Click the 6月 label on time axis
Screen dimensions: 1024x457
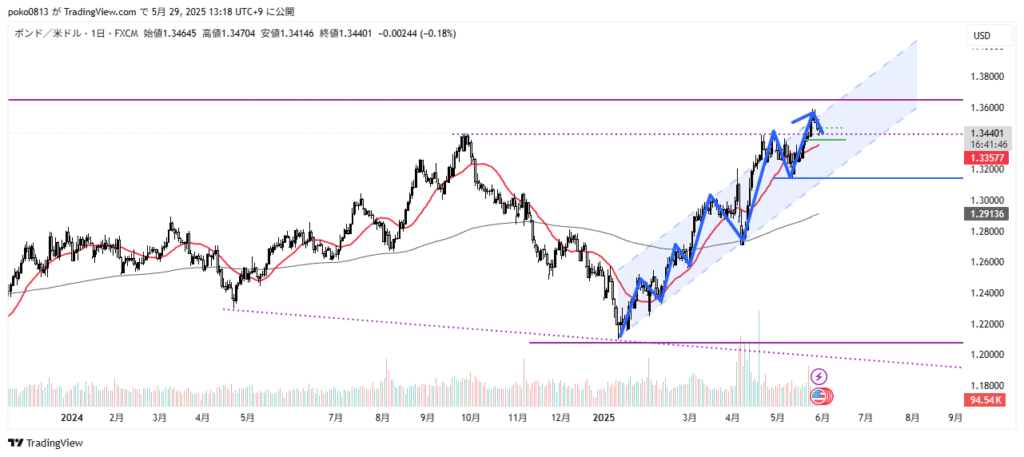coord(821,418)
